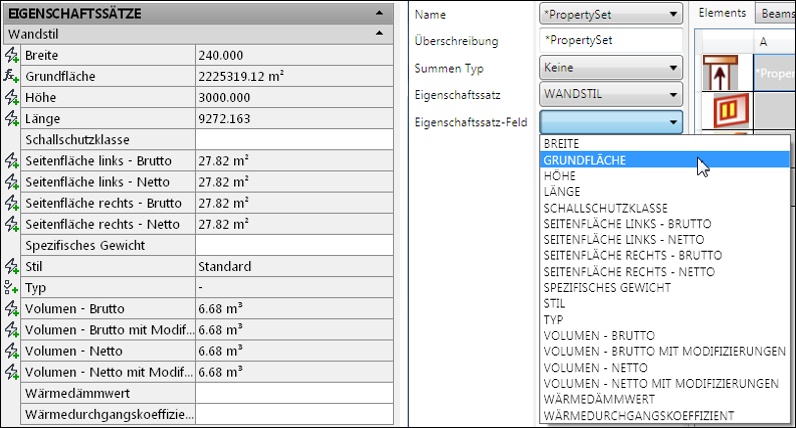This screenshot has height=428, width=796.
Task: Switch to the Beams tab
Action: click(776, 14)
